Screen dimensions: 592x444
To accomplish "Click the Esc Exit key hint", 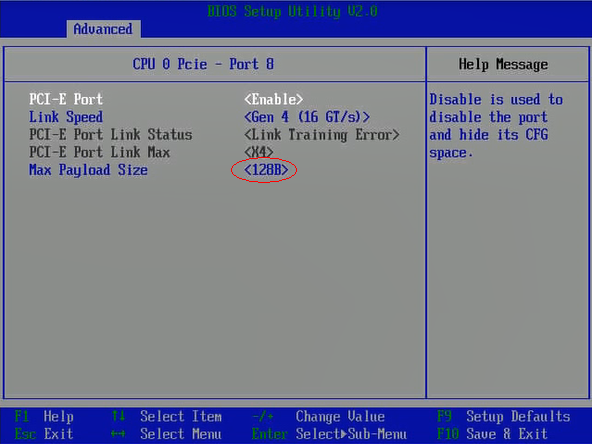I will click(x=44, y=434).
